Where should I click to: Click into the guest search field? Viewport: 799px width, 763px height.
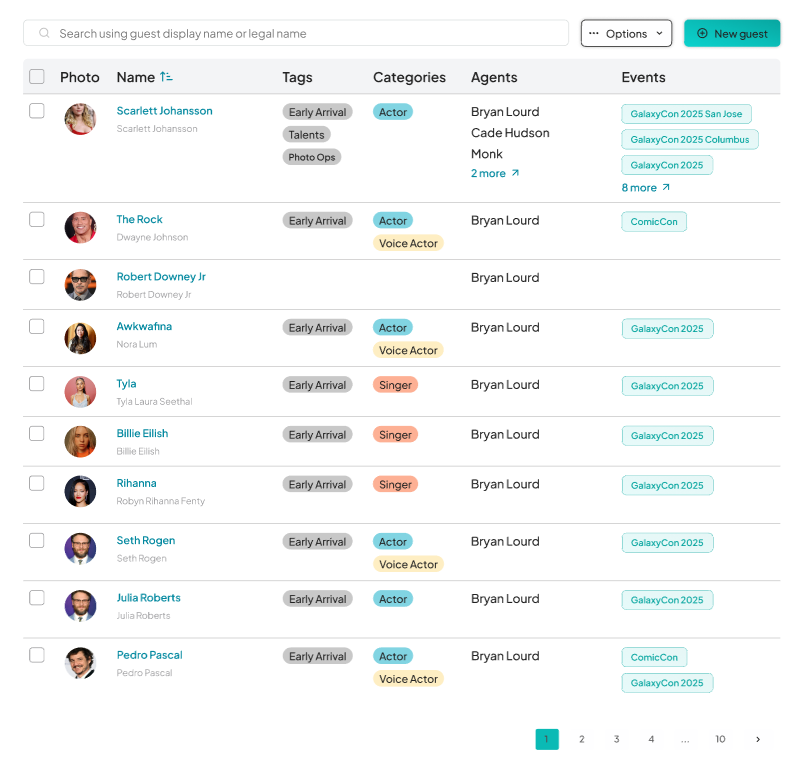point(300,34)
